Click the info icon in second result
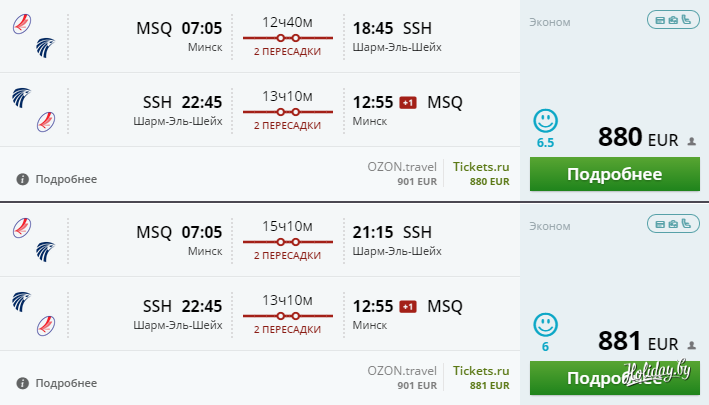The height and width of the screenshot is (405, 709). [22, 383]
